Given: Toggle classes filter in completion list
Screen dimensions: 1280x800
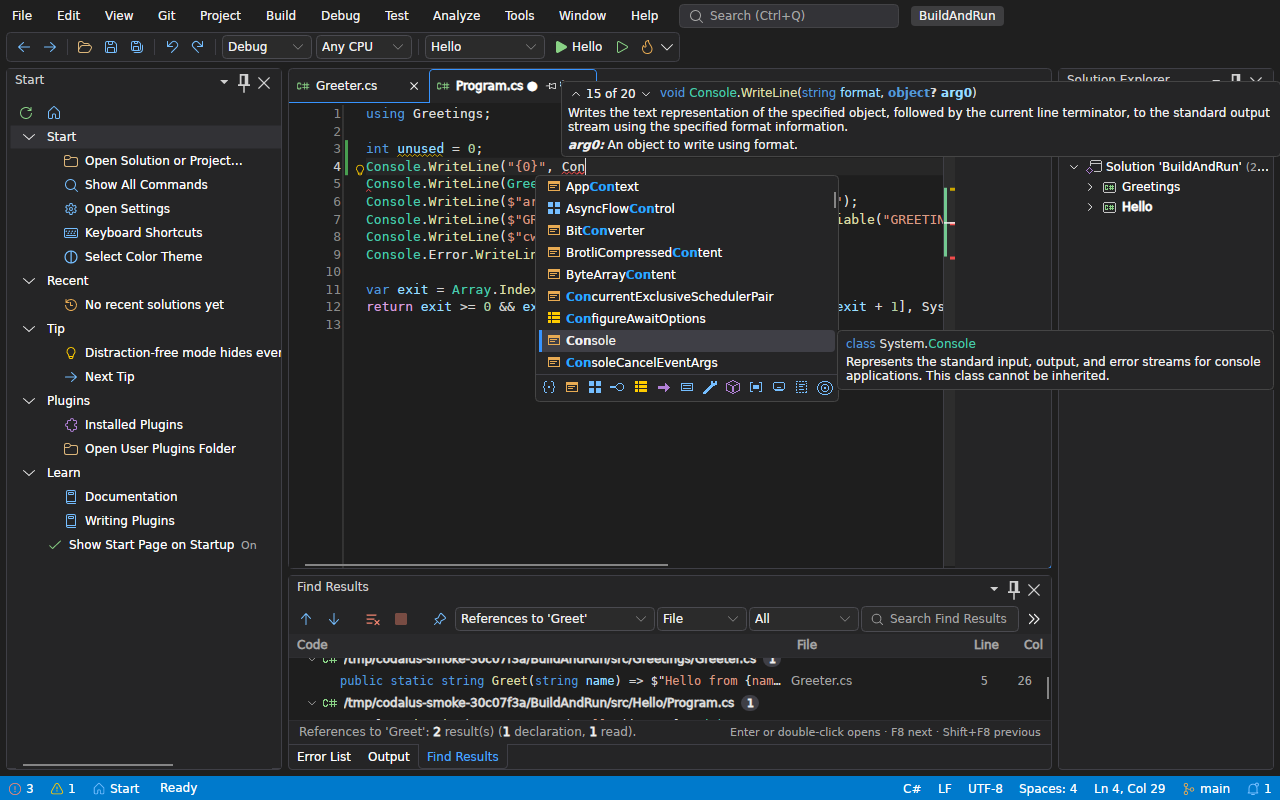Looking at the screenshot, I should (x=572, y=387).
